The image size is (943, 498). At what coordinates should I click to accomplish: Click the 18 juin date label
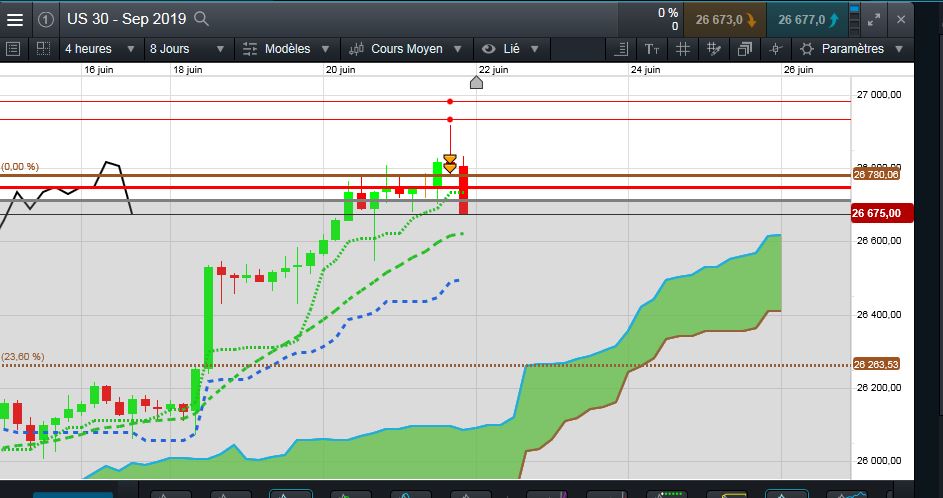[x=188, y=70]
